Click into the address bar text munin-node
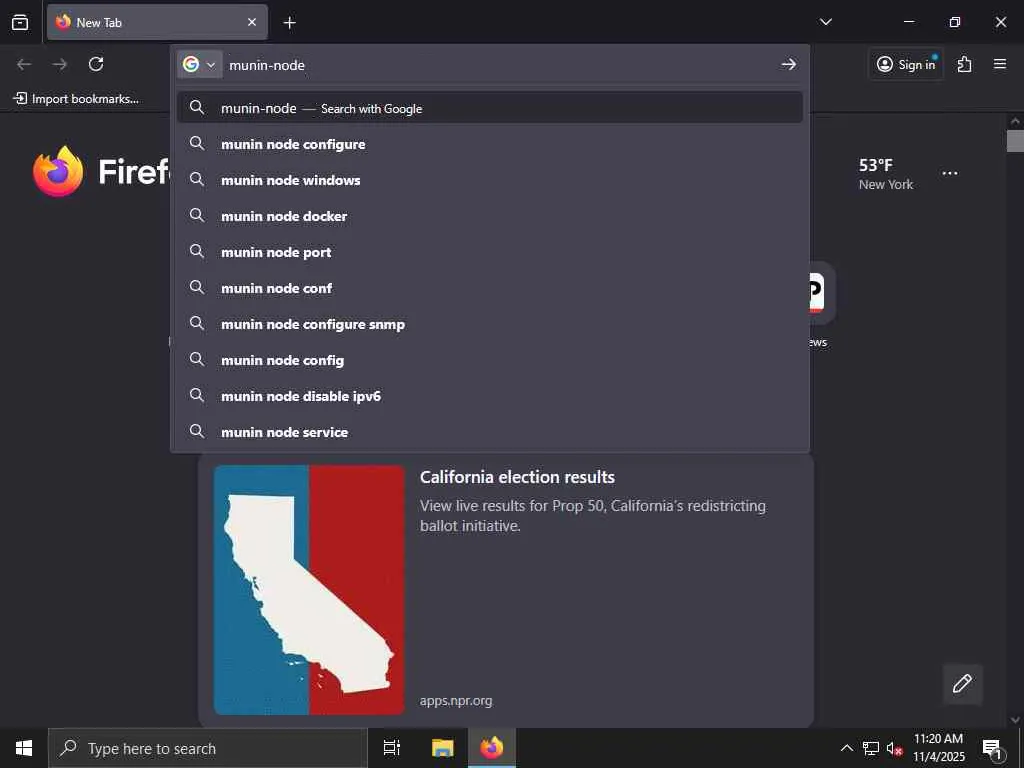This screenshot has width=1024, height=768. click(267, 65)
